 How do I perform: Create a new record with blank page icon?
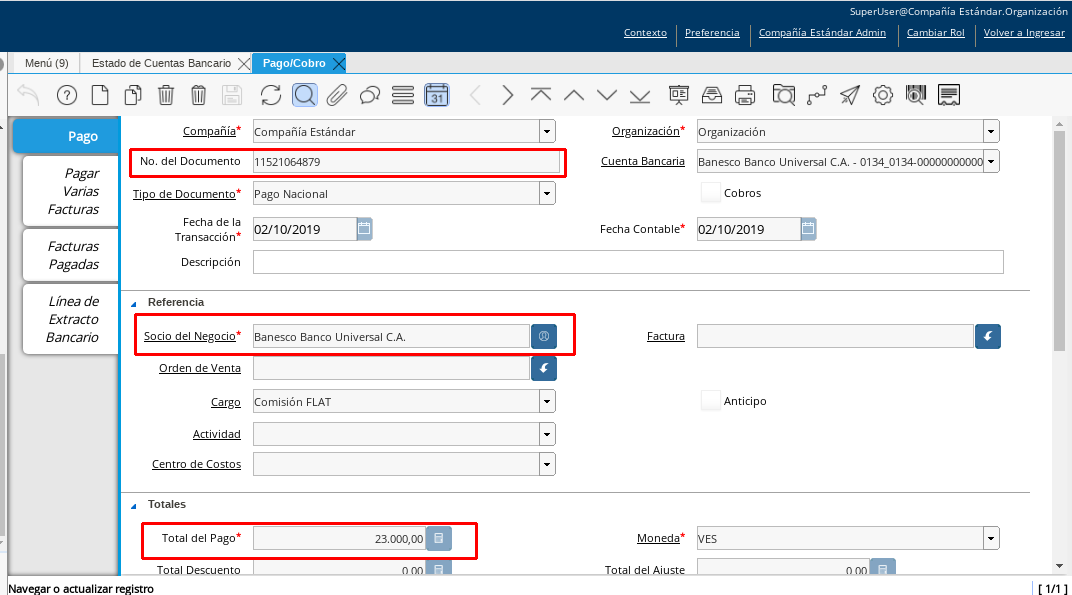100,95
